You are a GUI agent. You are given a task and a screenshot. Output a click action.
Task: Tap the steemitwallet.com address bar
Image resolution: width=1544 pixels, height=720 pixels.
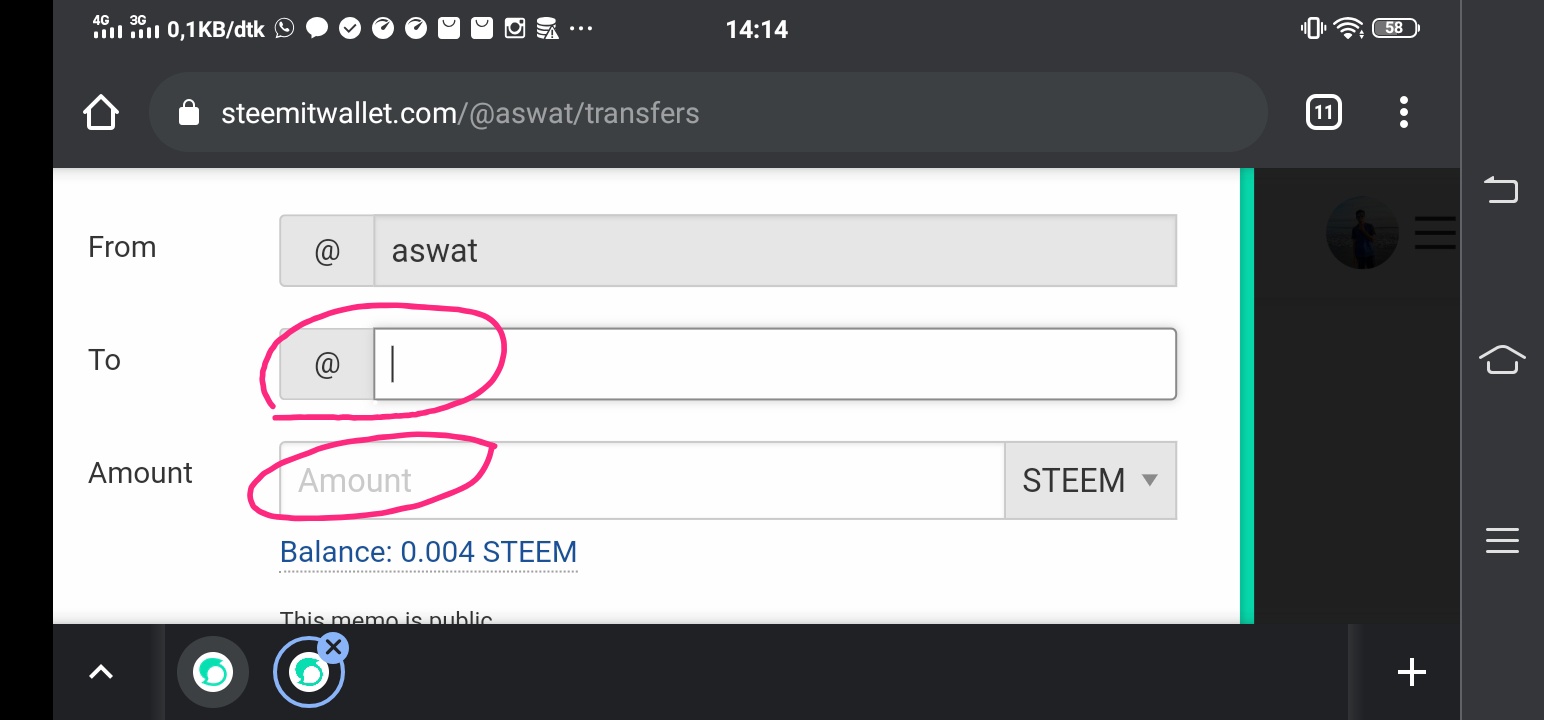tap(700, 113)
